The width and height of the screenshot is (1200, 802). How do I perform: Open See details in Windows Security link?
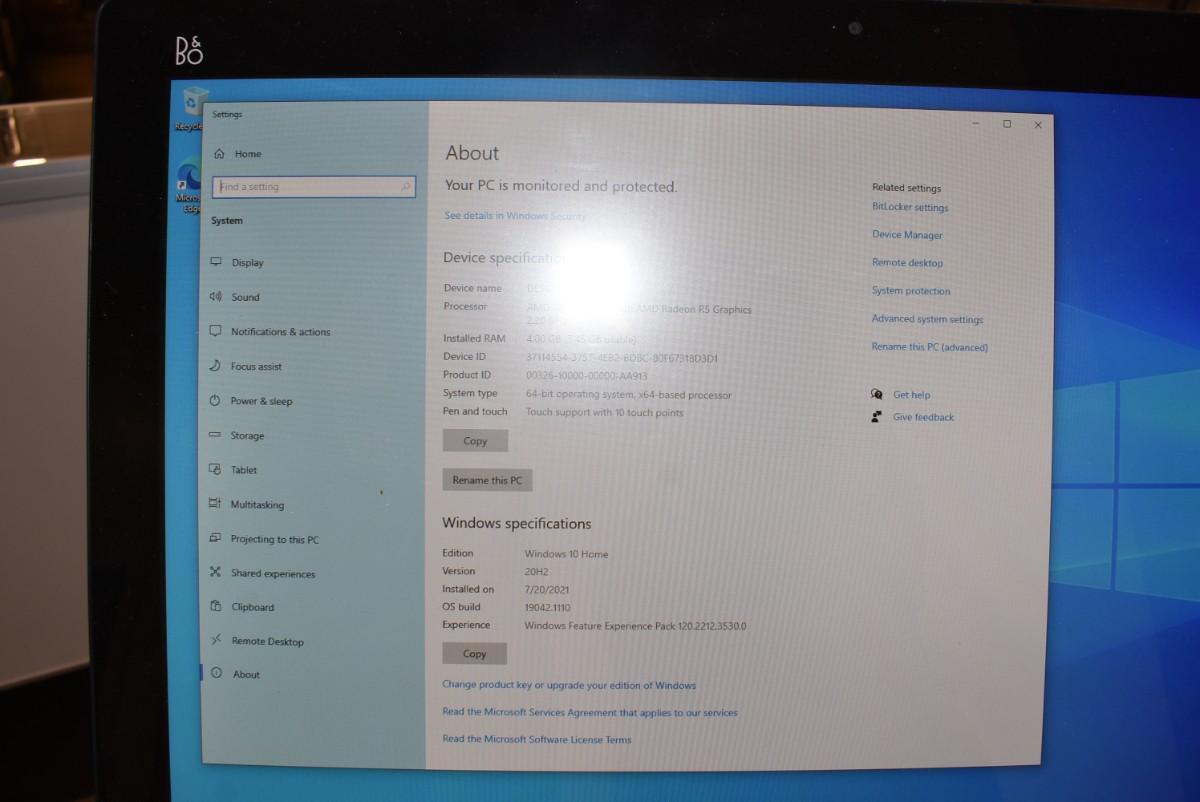pos(515,216)
